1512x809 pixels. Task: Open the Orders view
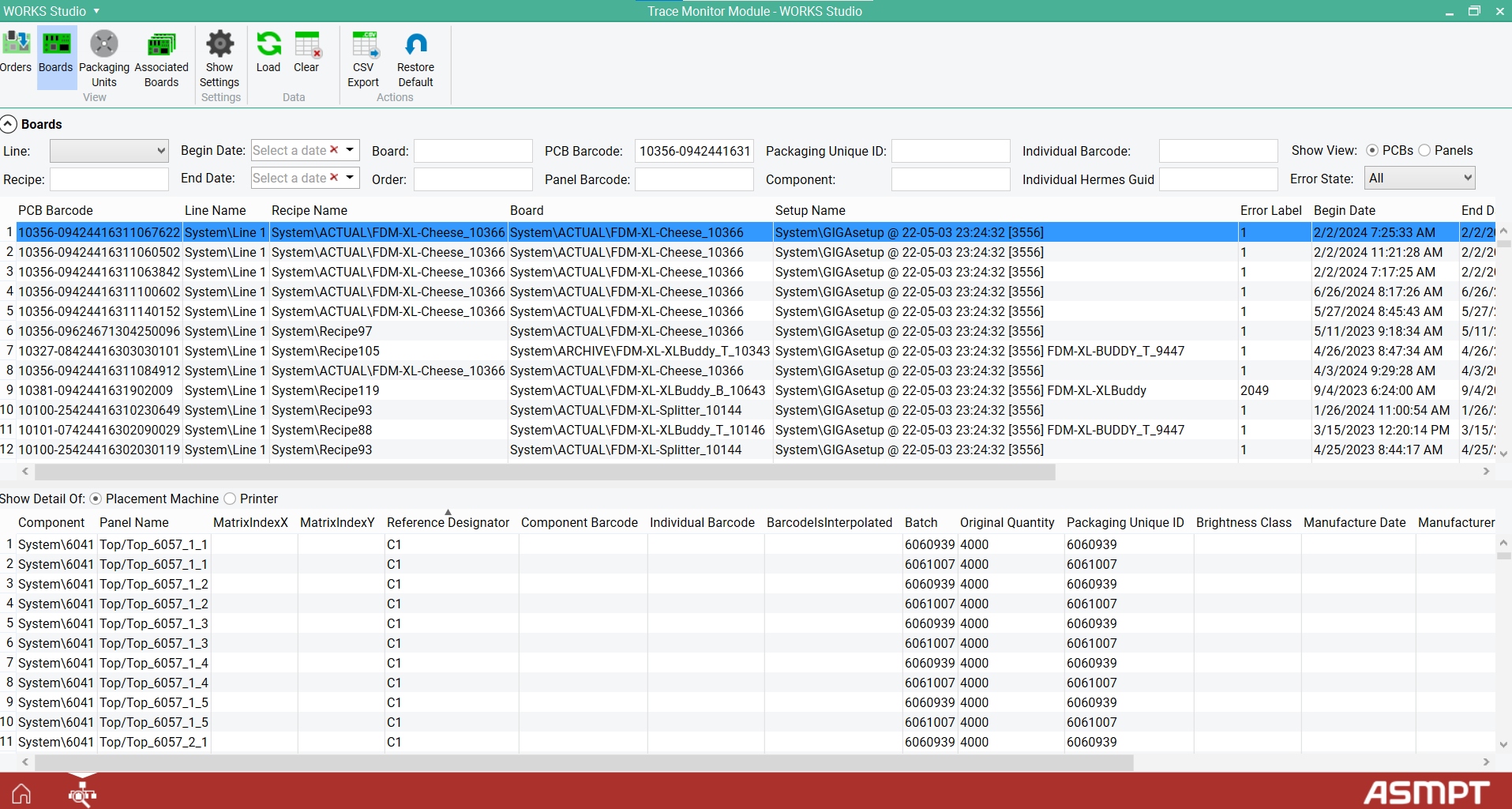(x=15, y=52)
